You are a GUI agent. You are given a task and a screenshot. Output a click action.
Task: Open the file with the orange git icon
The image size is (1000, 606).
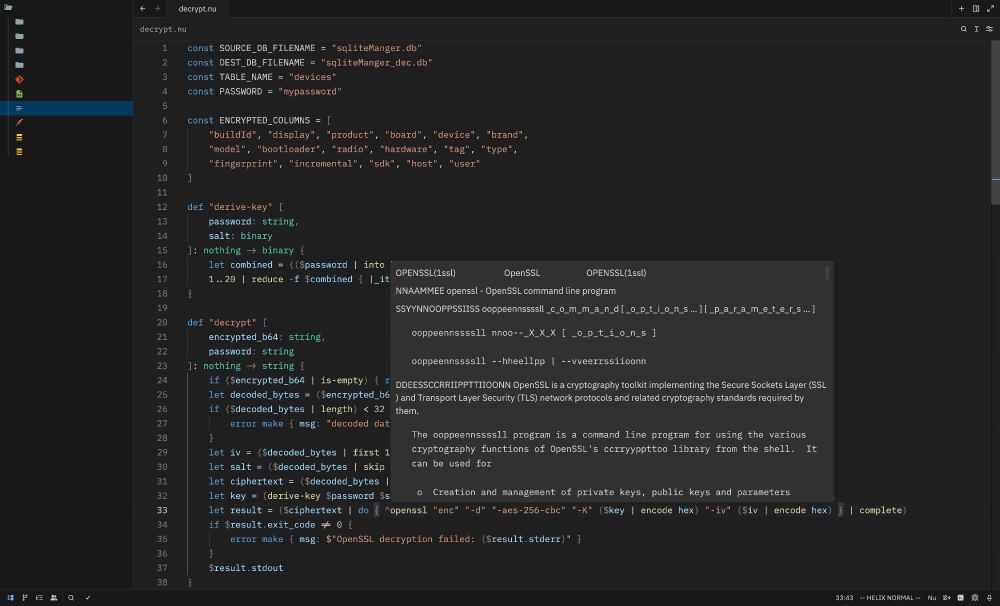coord(19,80)
